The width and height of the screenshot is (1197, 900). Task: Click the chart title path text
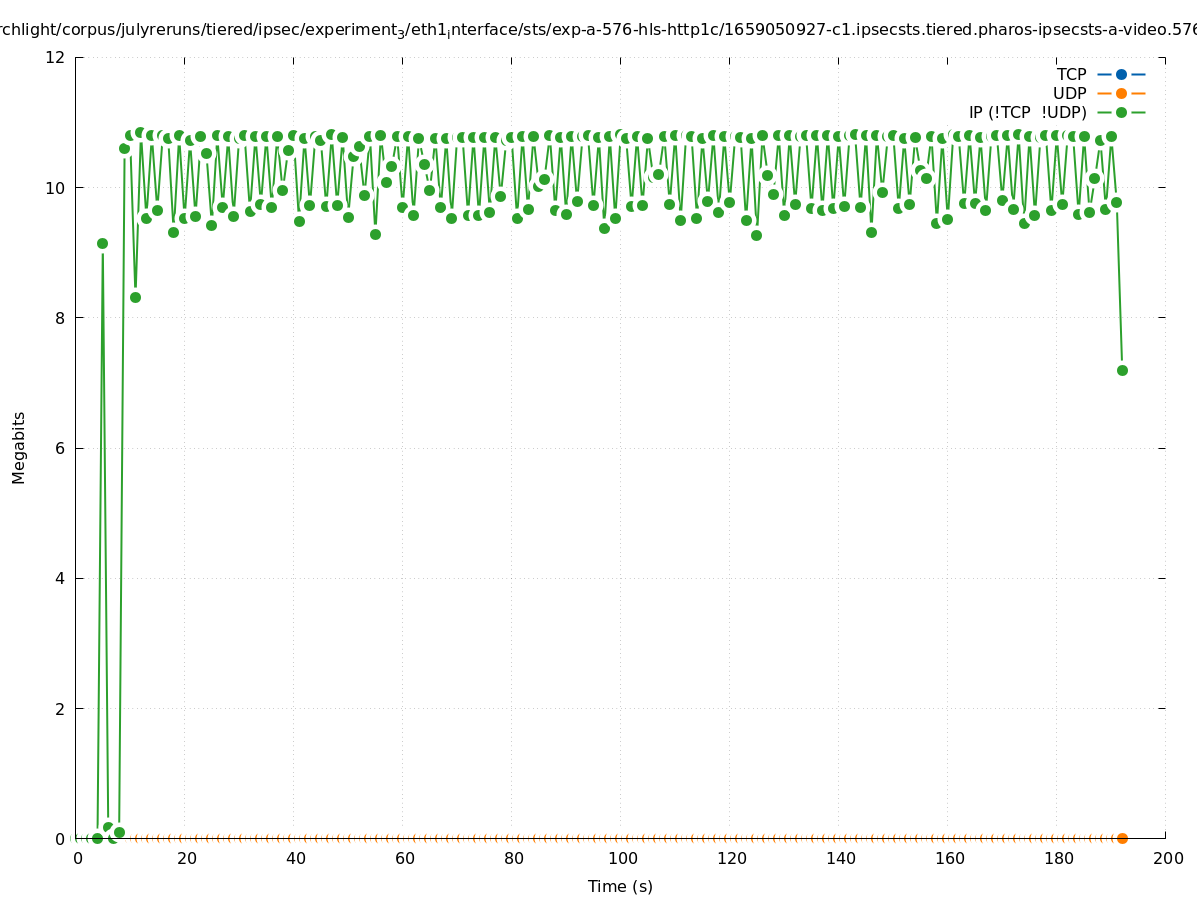pyautogui.click(x=598, y=30)
